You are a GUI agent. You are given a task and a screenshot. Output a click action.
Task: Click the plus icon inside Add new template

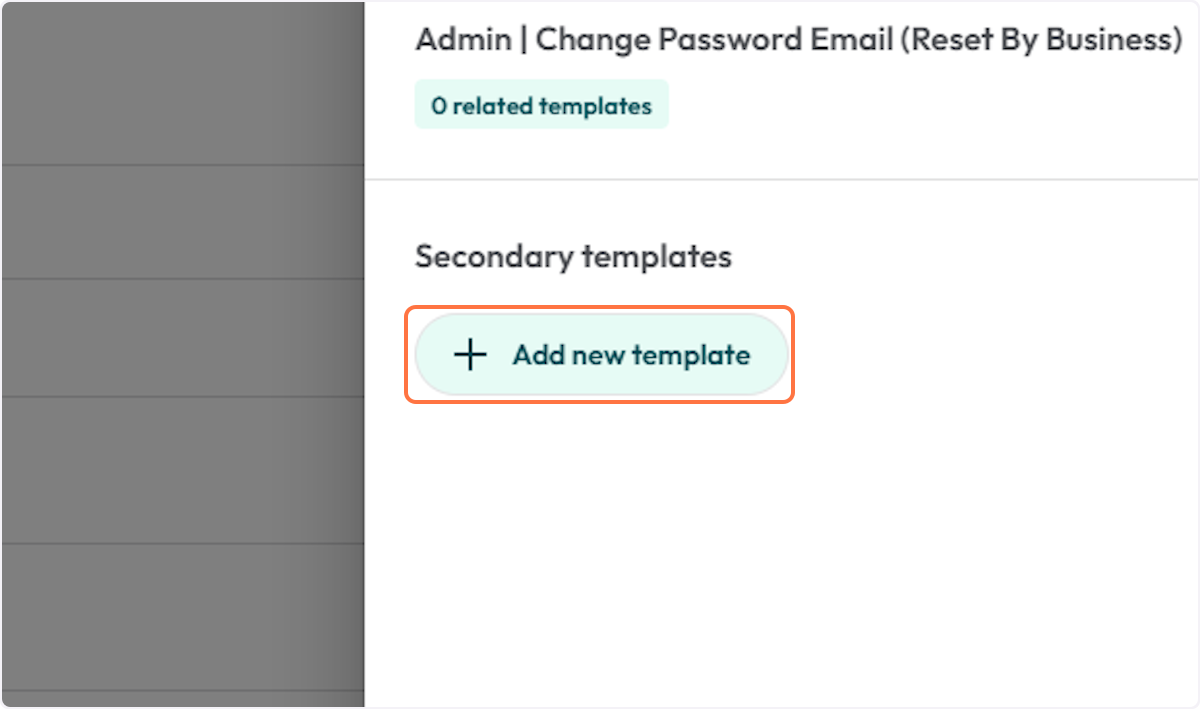(x=470, y=355)
